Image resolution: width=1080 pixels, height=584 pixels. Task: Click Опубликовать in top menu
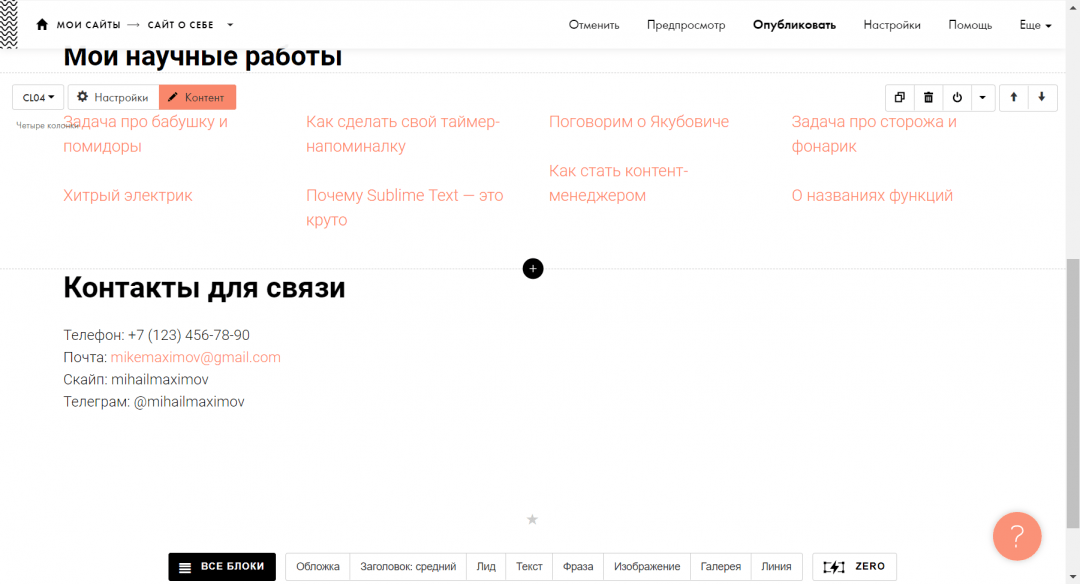pyautogui.click(x=794, y=25)
